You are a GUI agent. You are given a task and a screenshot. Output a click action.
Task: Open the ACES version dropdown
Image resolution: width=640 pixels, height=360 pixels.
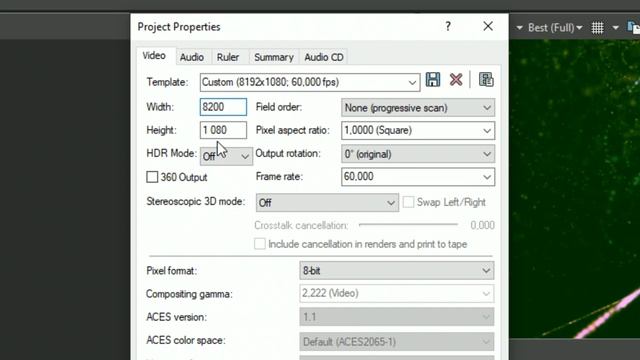396,317
